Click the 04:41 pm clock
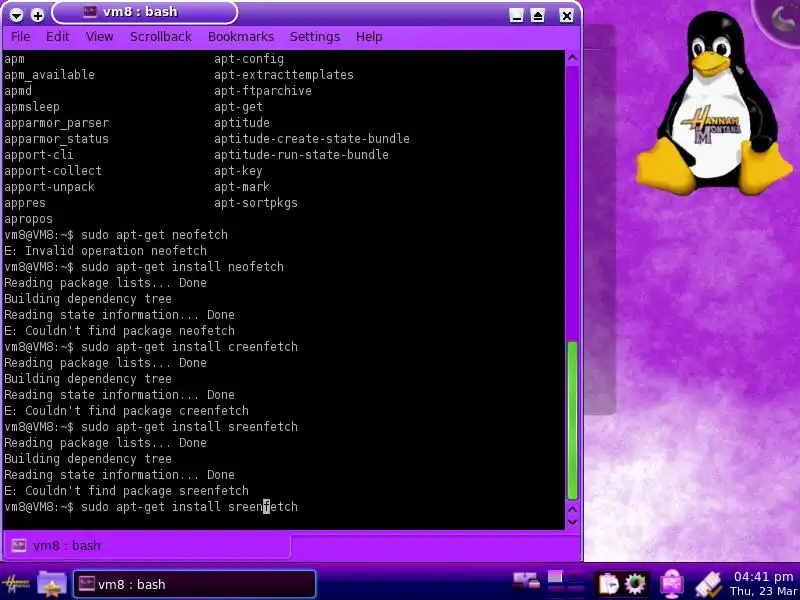The image size is (800, 600). [763, 577]
